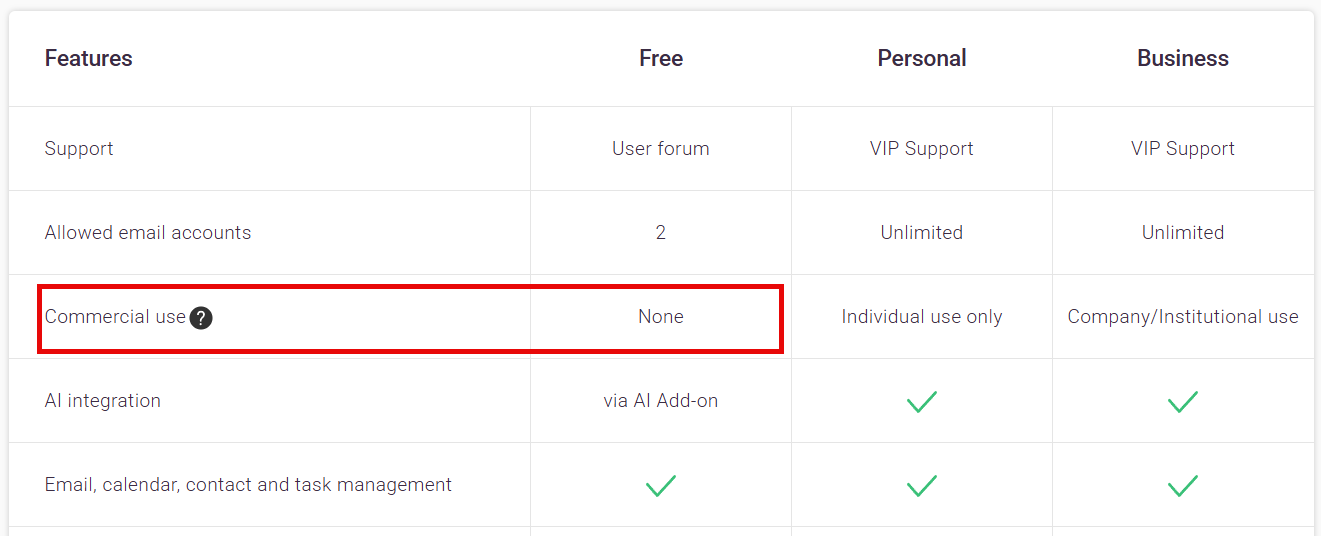Click Unlimited under the Personal plan
Viewport: 1321px width, 536px height.
(922, 233)
